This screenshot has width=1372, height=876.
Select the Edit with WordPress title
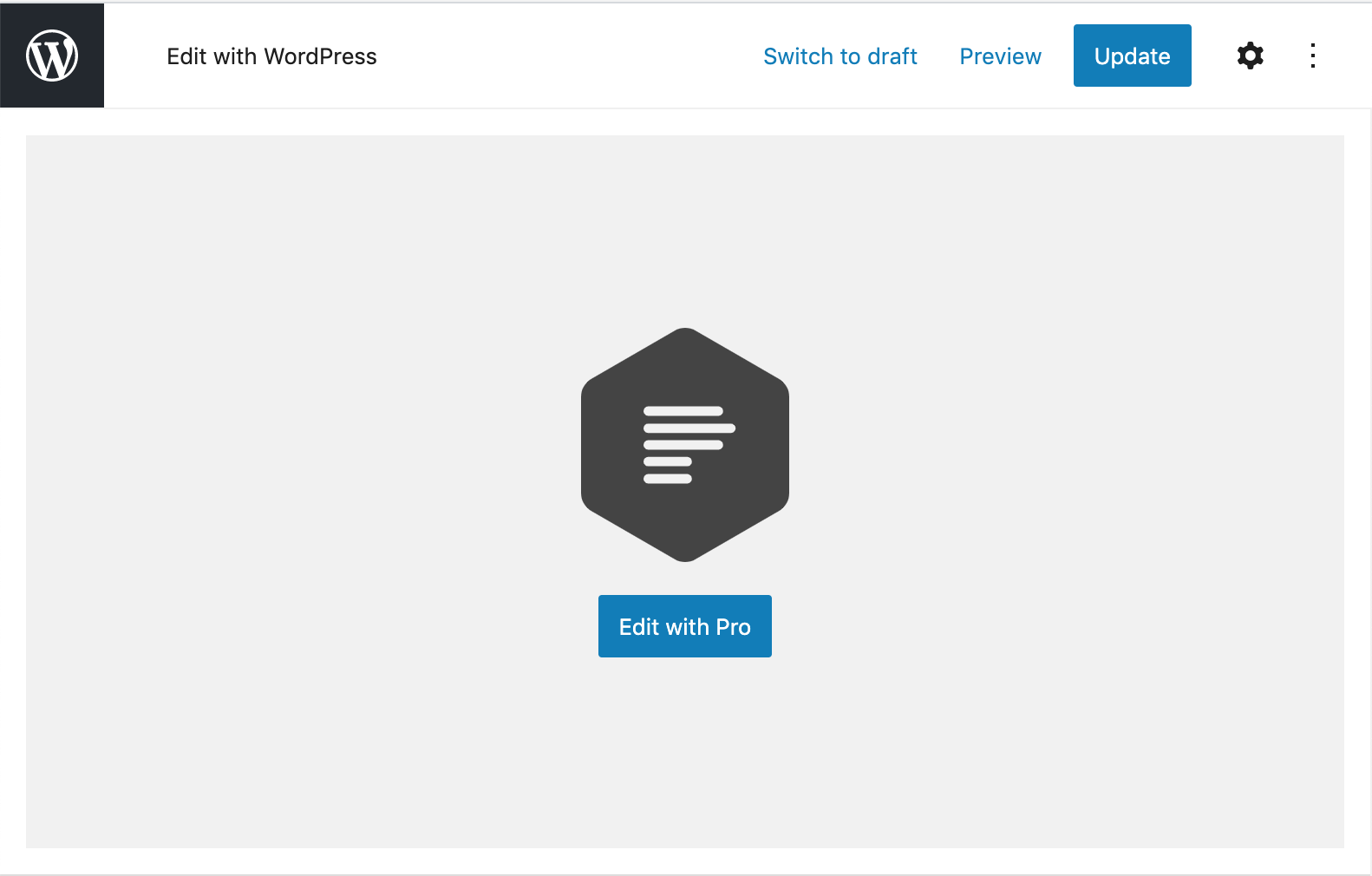(271, 56)
